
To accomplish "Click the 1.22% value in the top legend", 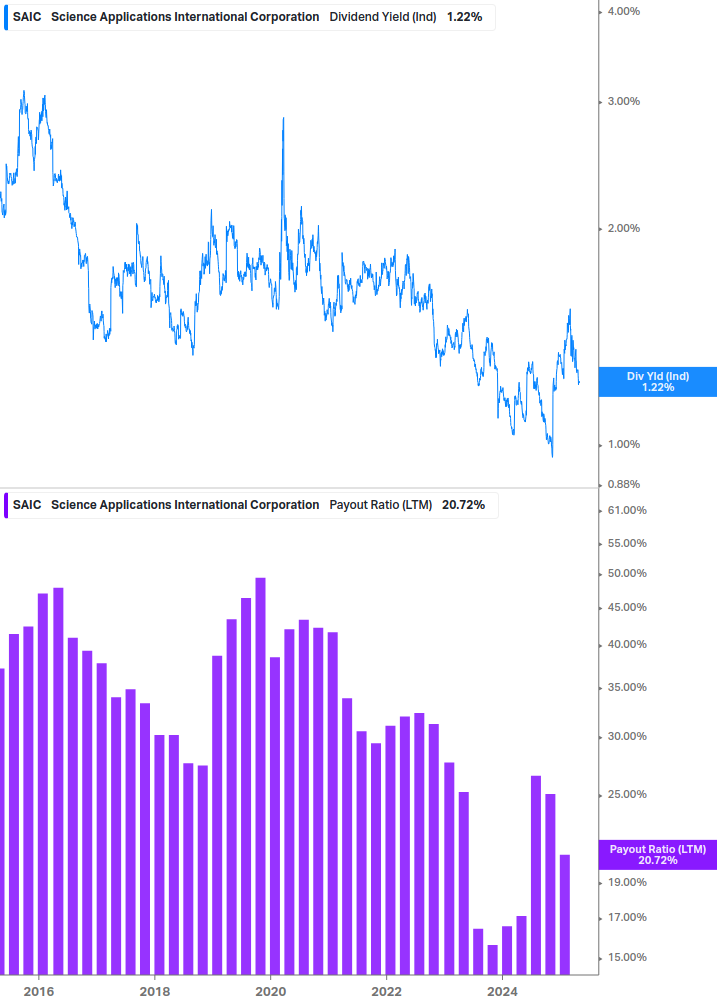I will [465, 17].
